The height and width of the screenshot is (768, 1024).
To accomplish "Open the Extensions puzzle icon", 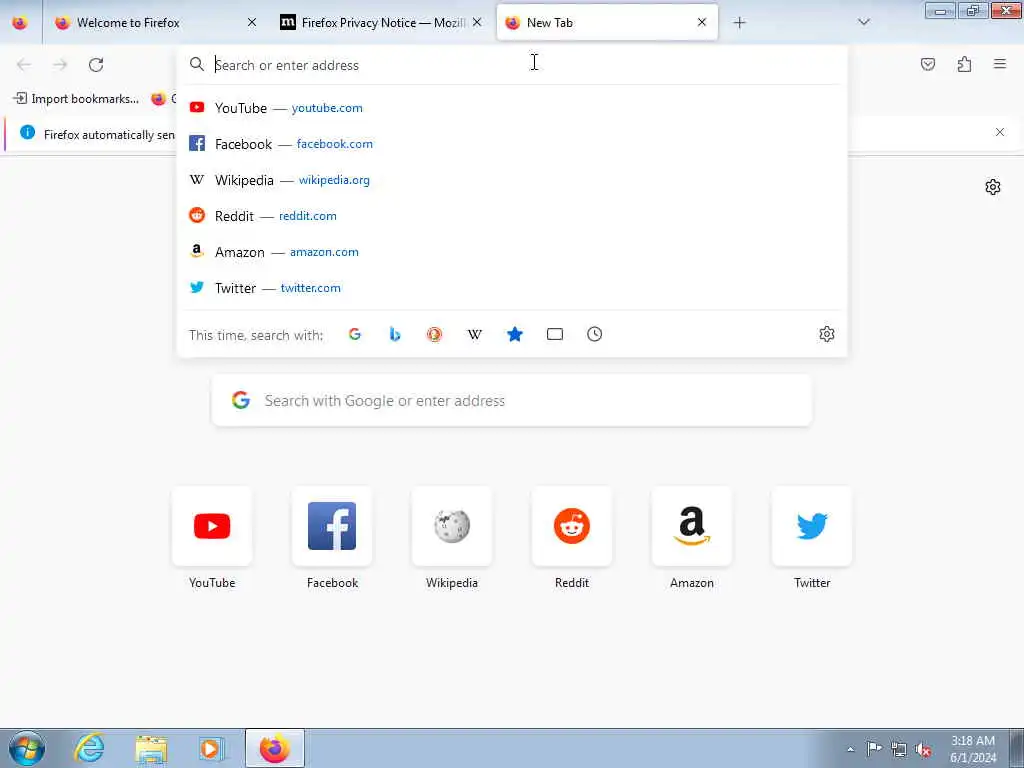I will click(964, 64).
